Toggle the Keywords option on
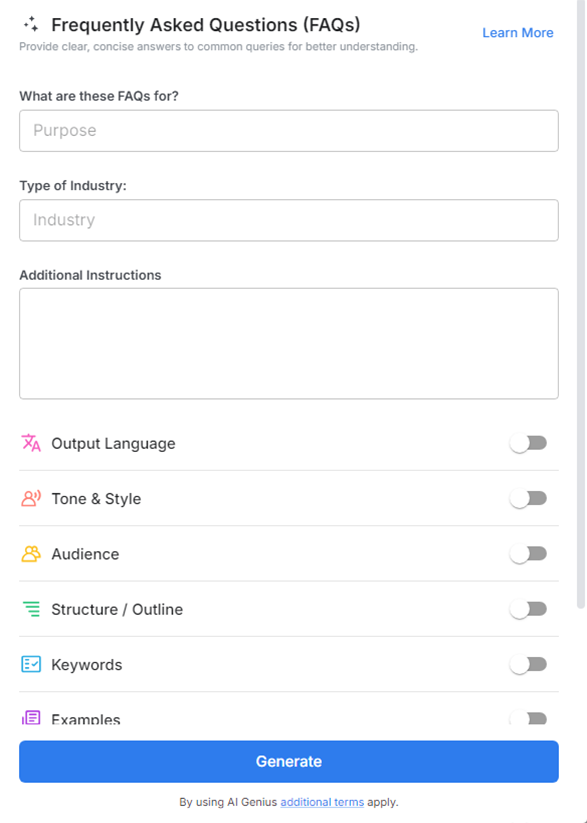587x823 pixels. click(x=529, y=663)
